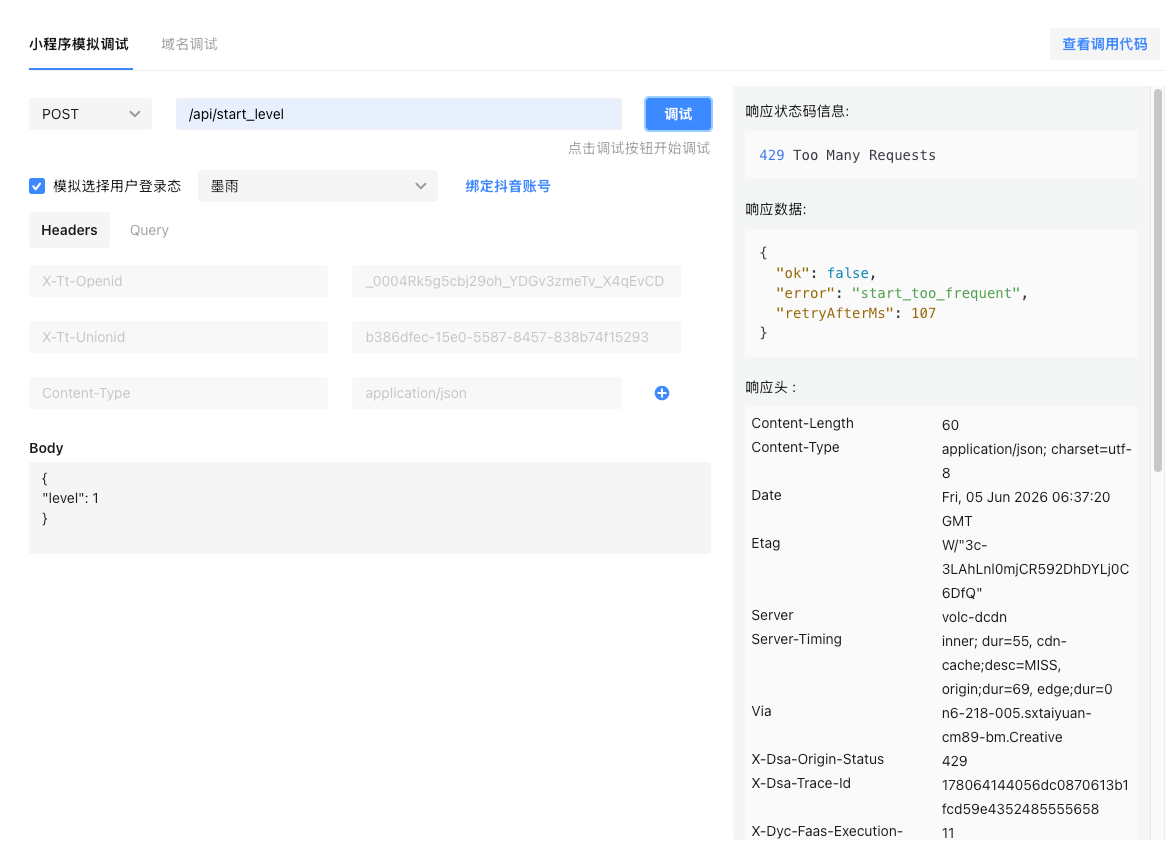This screenshot has height=864, width=1165.
Task: Click the 响应状态码信息 section label
Action: (x=797, y=111)
